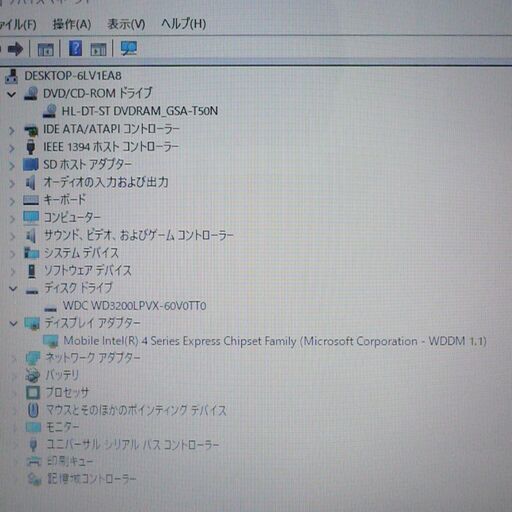Collapse the ディスプレイ アダプター node
512x512 pixels.
(x=13, y=323)
